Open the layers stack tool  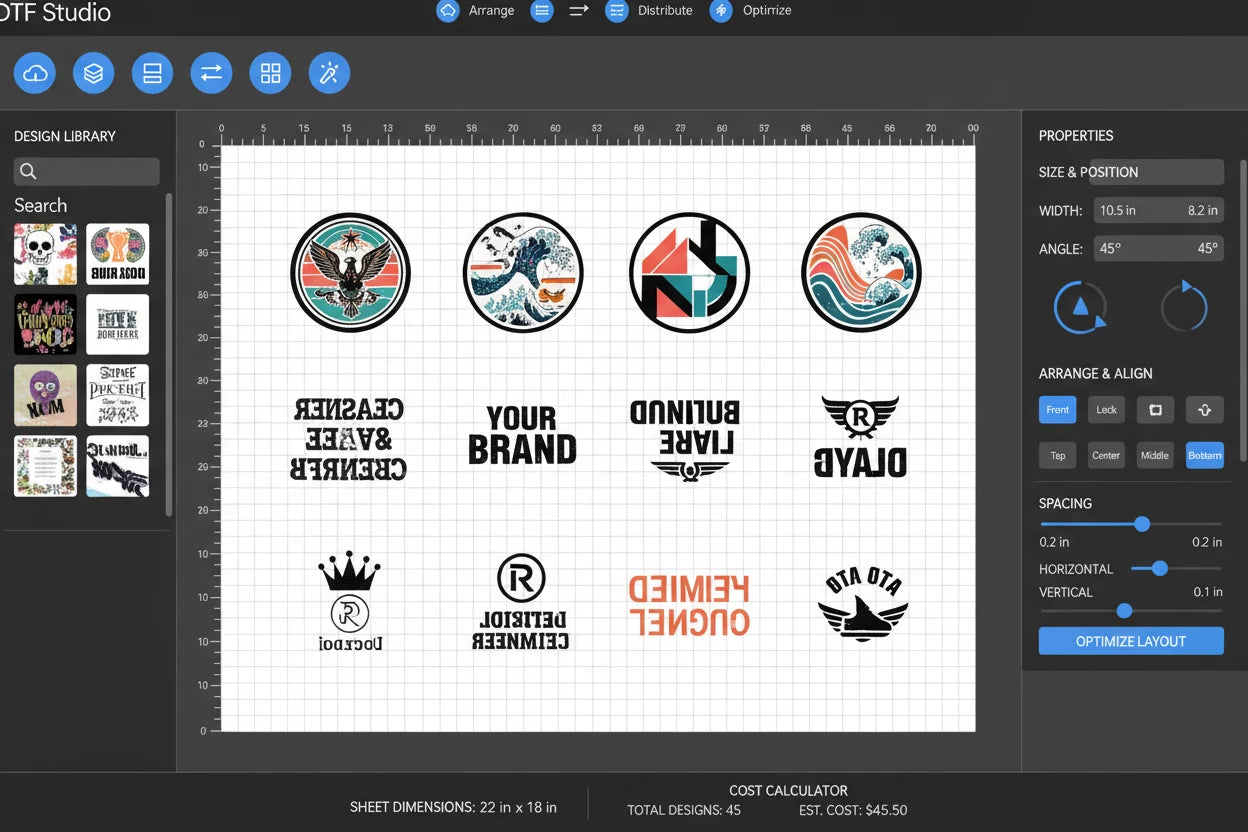tap(93, 72)
